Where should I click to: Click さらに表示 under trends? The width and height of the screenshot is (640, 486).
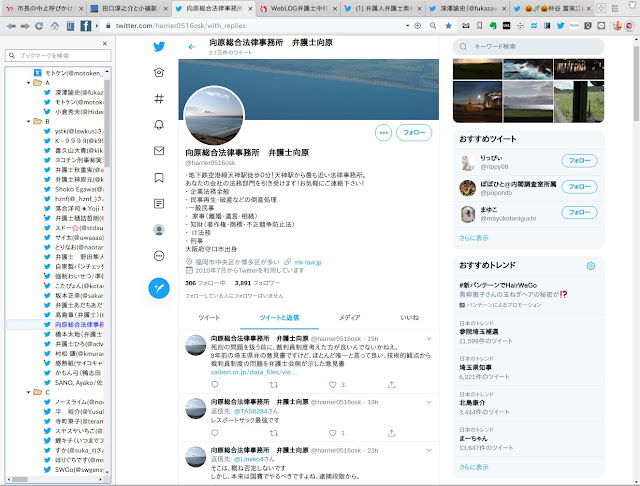pyautogui.click(x=473, y=467)
